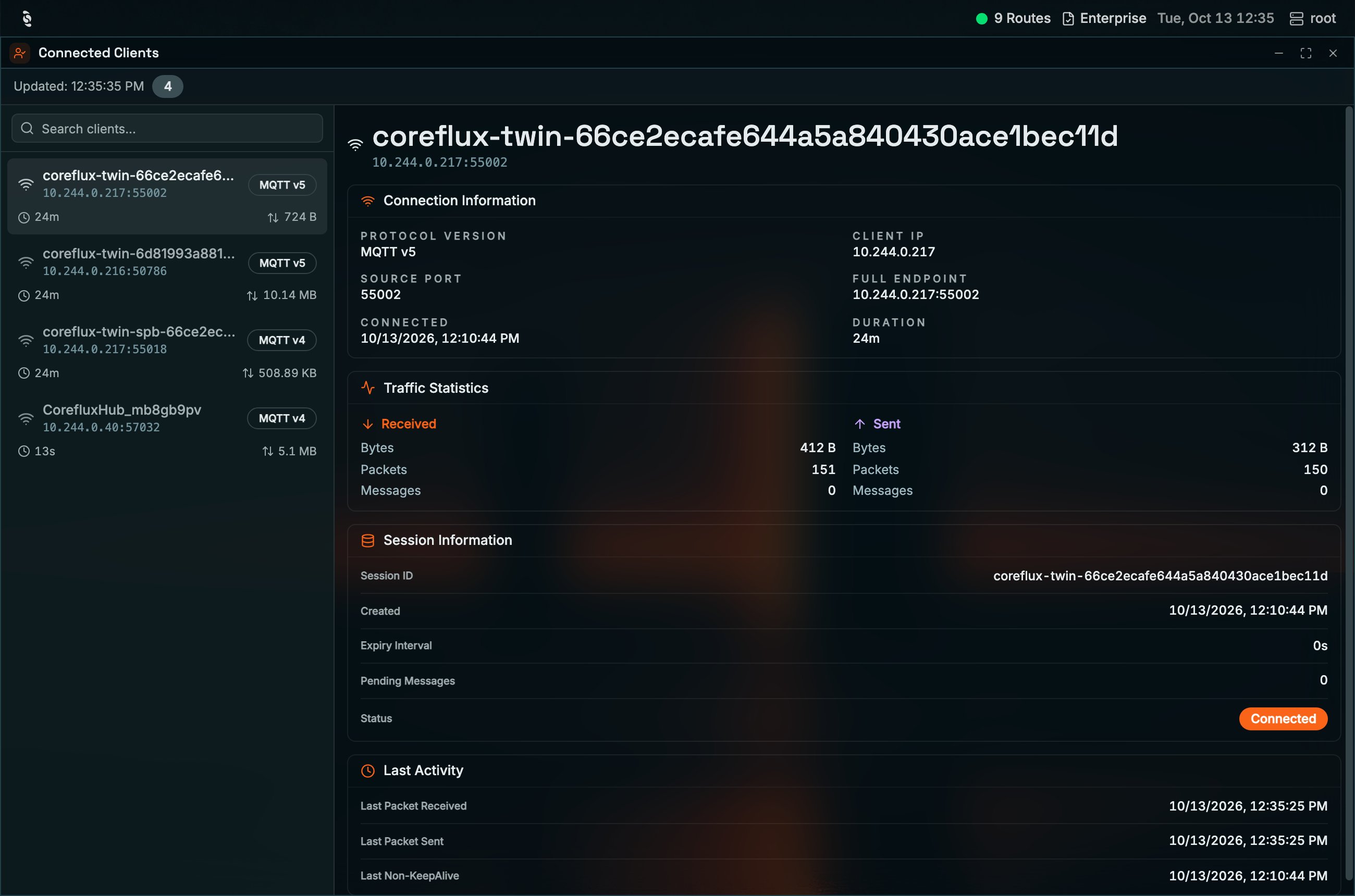The image size is (1355, 896).
Task: Click the Coreflux logo in top bar
Action: pyautogui.click(x=27, y=18)
